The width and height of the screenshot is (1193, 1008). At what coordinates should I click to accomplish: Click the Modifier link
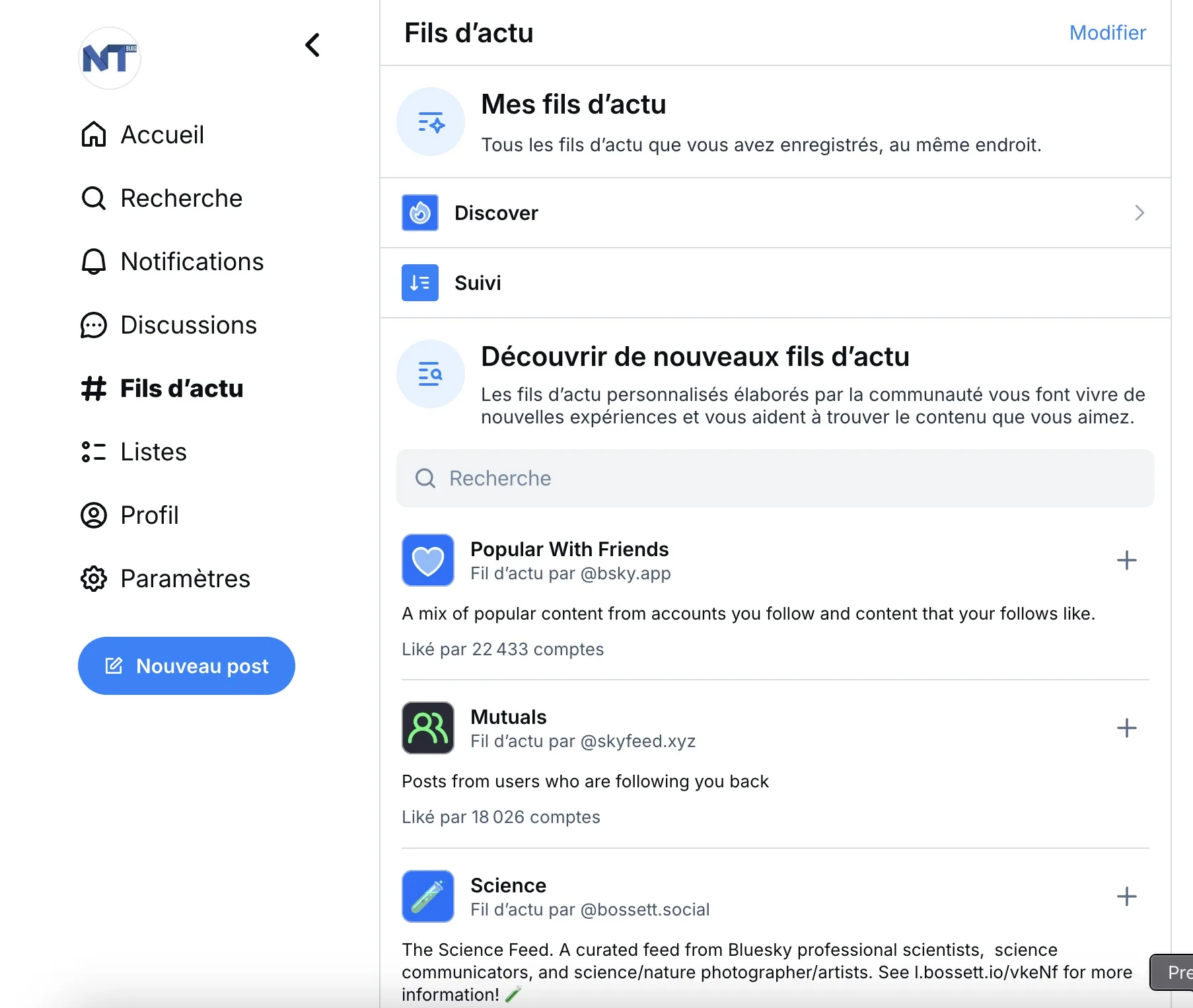click(1107, 32)
